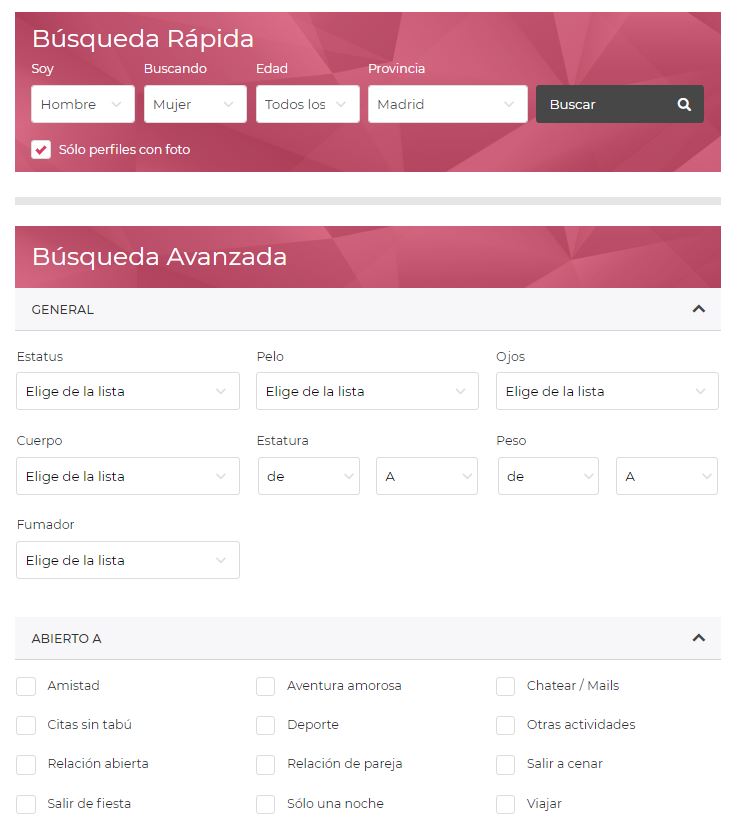This screenshot has height=836, width=744.
Task: Collapse the GENERAL section chevron
Action: [x=698, y=309]
